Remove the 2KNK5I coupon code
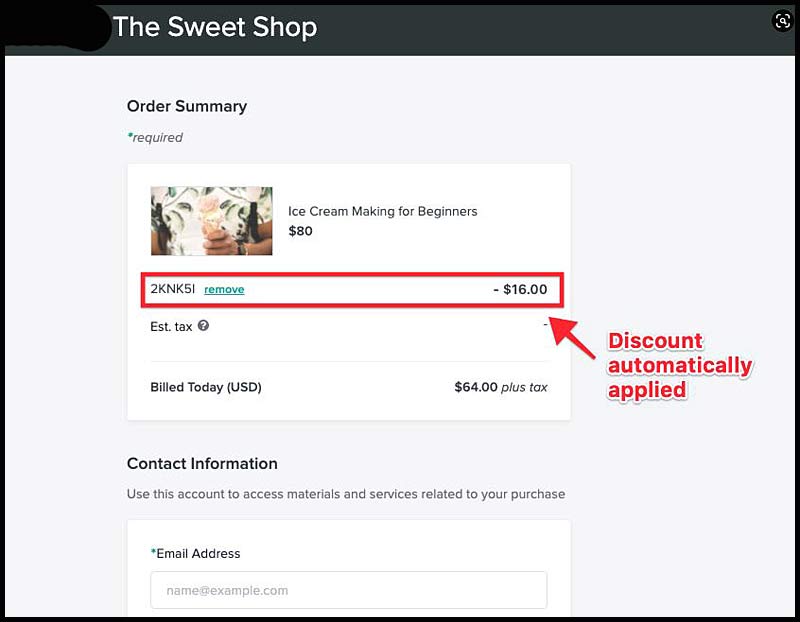This screenshot has width=800, height=622. click(x=224, y=289)
